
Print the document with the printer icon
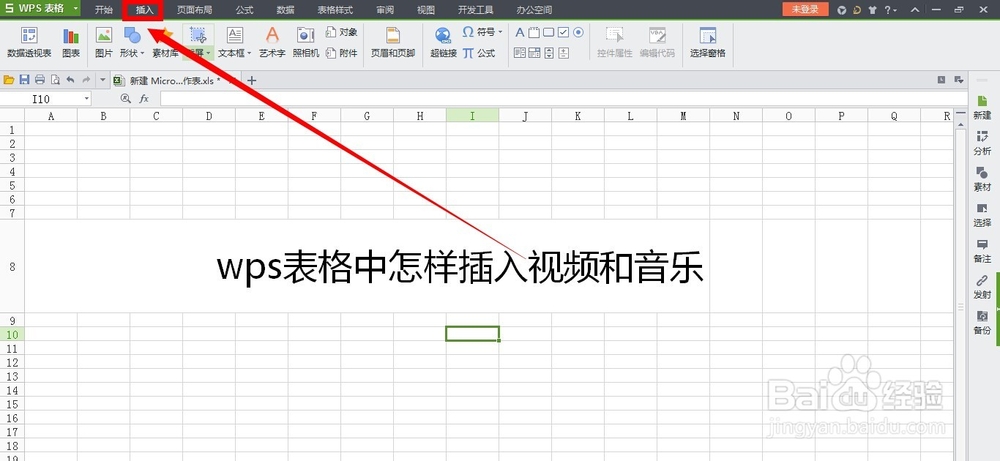point(40,80)
